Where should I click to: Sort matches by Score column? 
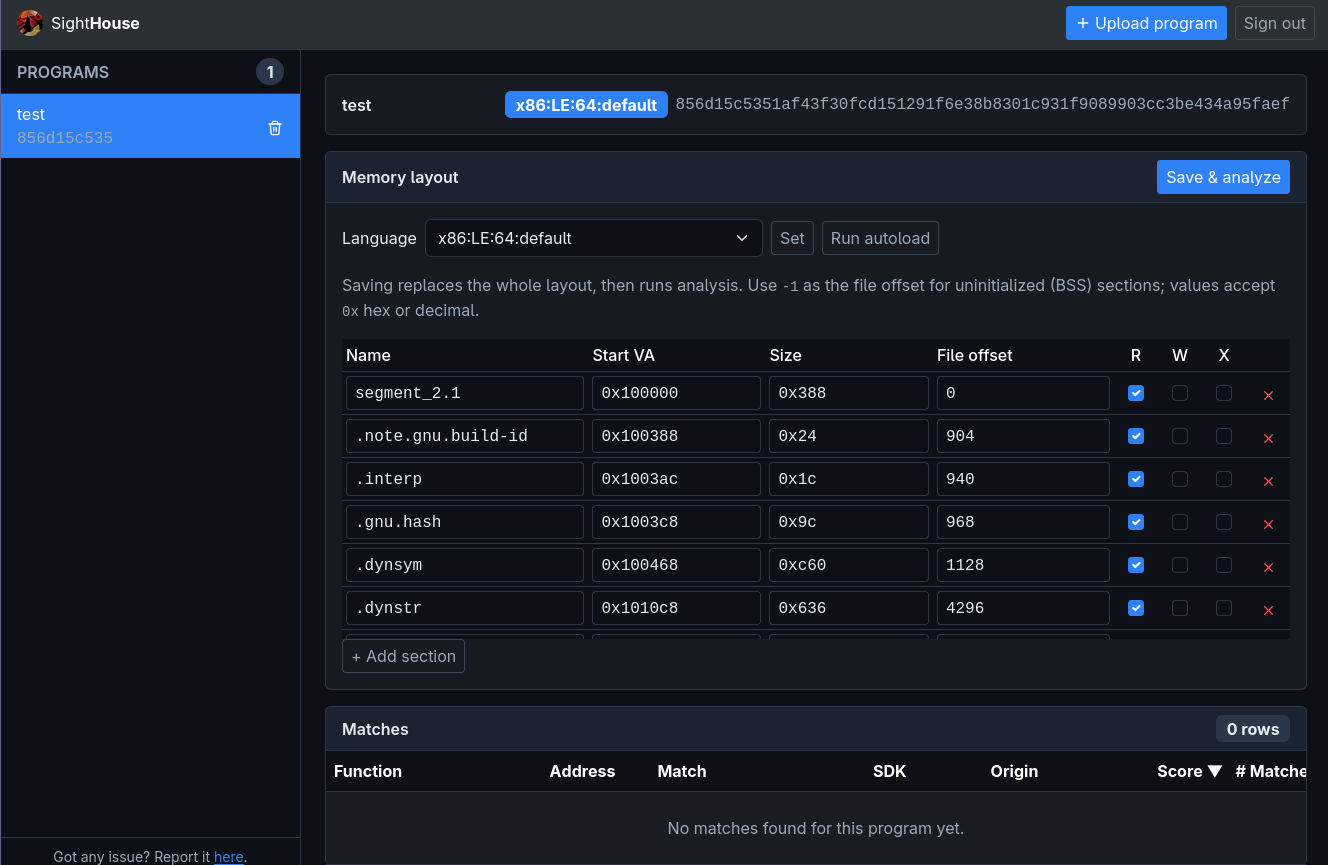coord(1189,771)
